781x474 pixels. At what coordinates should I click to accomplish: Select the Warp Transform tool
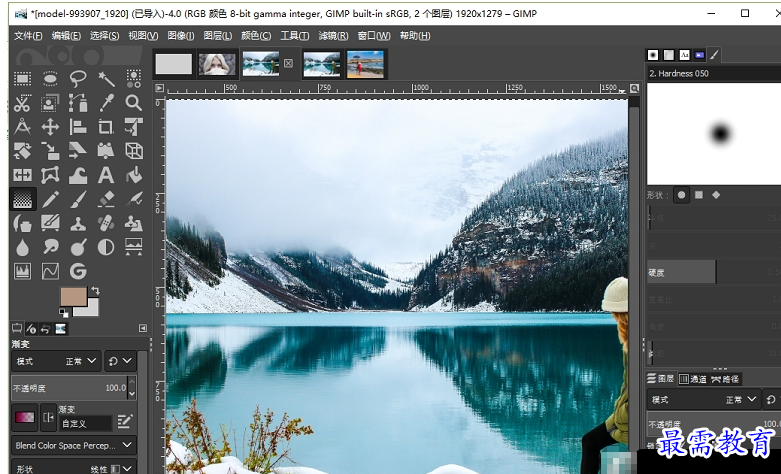pyautogui.click(x=78, y=175)
